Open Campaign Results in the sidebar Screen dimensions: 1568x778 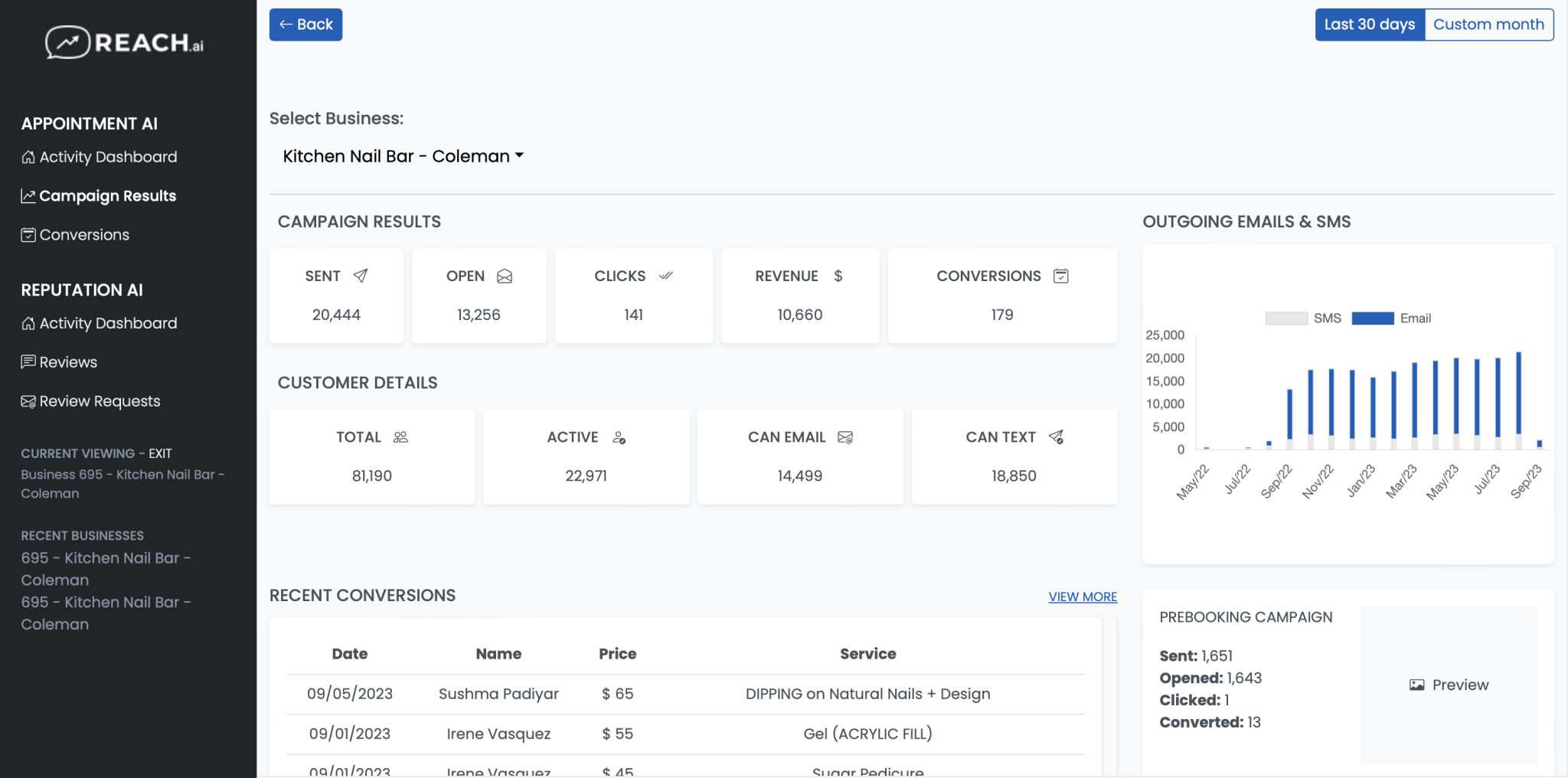pos(107,195)
